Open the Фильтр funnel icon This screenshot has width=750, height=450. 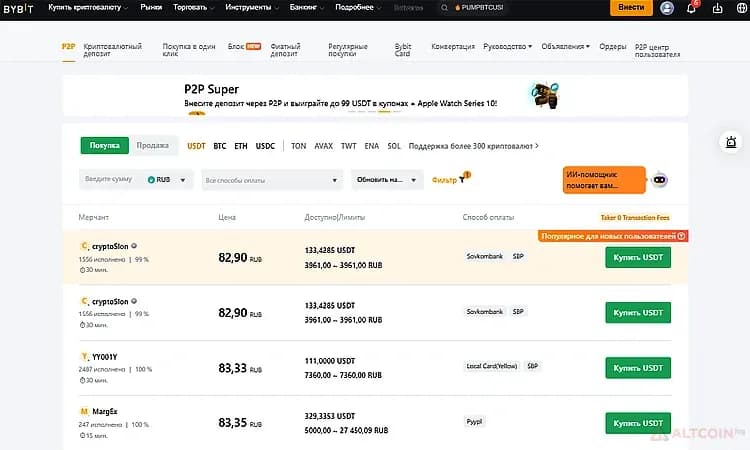[462, 180]
